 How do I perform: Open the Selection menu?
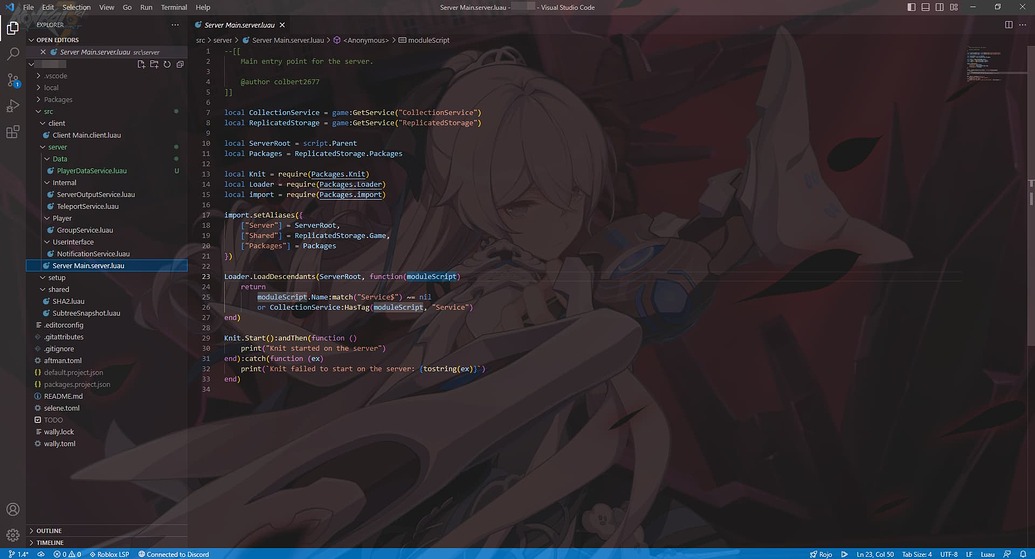click(77, 7)
